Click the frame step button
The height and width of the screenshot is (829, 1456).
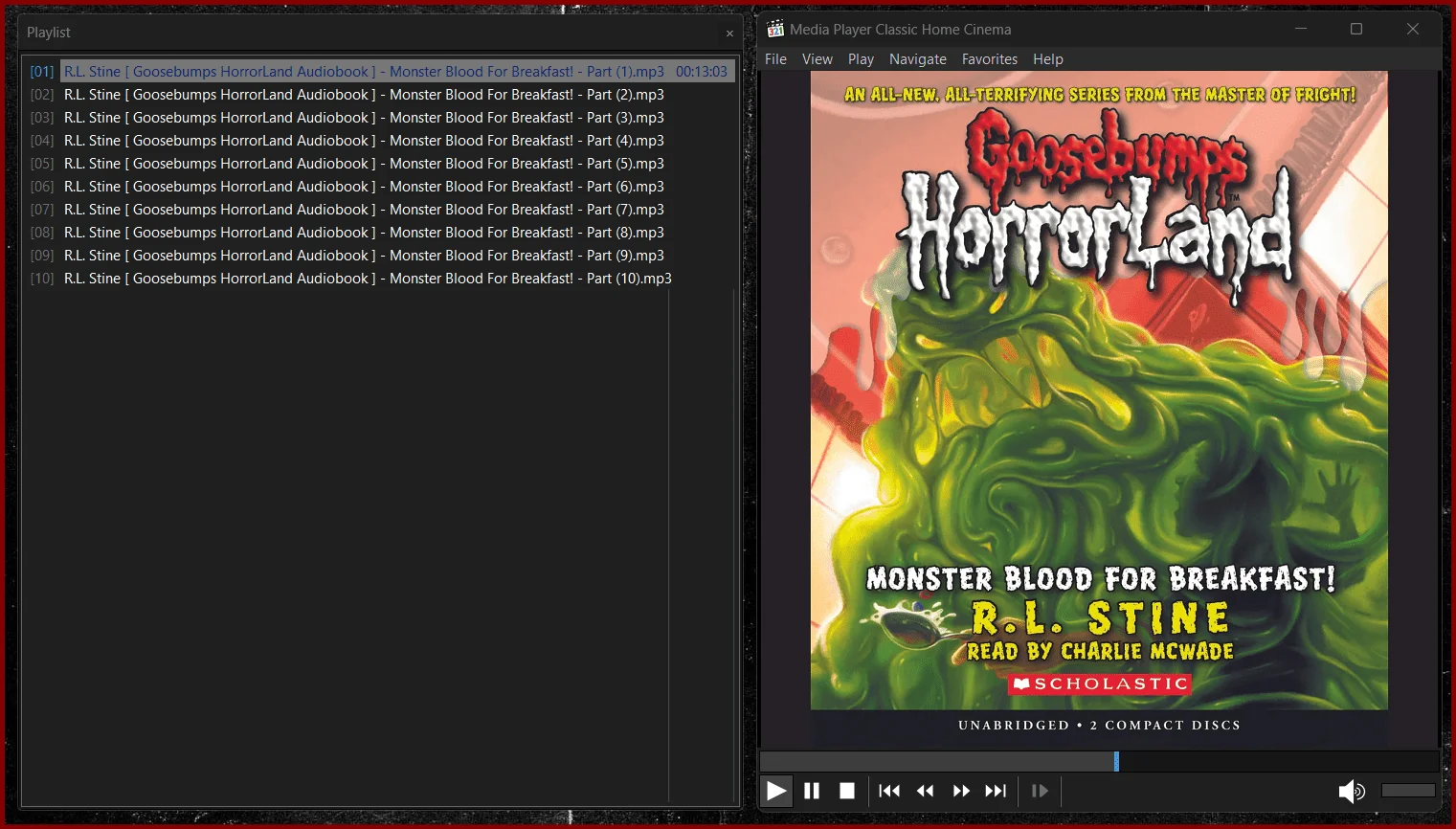click(1040, 791)
